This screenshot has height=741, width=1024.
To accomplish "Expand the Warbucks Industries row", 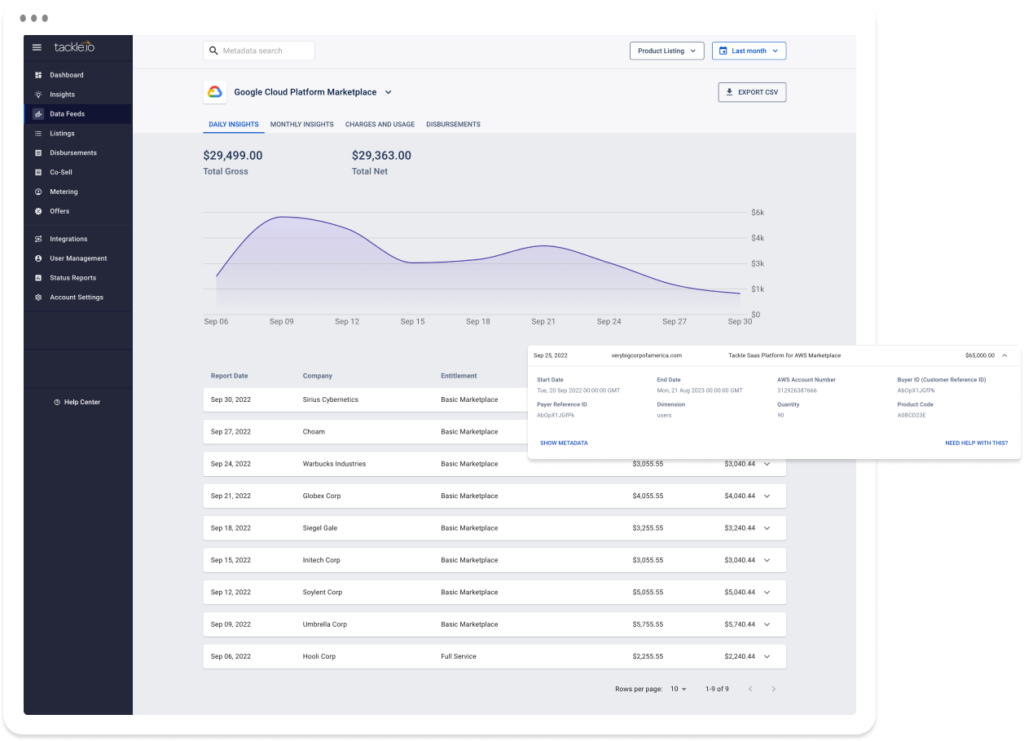I will coord(767,464).
